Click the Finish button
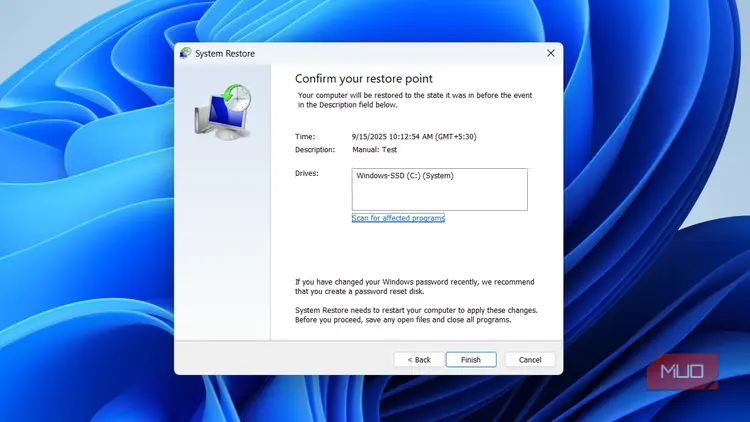This screenshot has height=422, width=750. [x=471, y=359]
